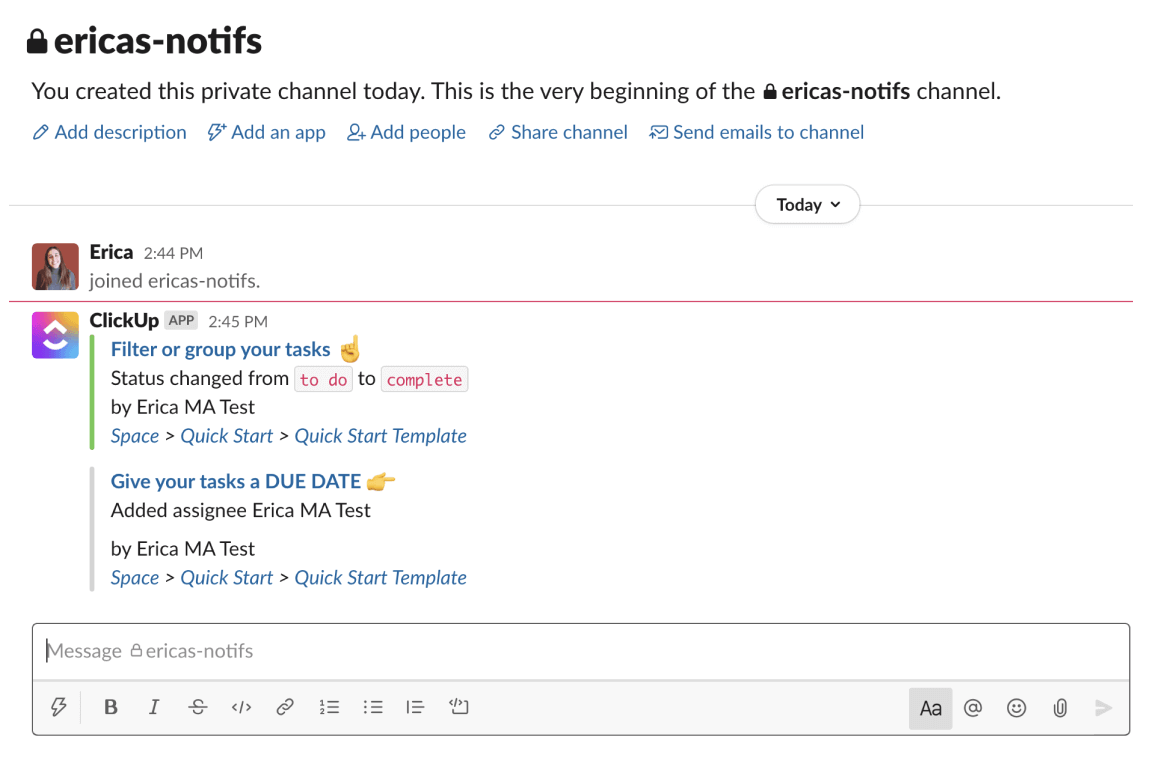
Task: Open Filter or group your tasks
Action: (x=221, y=349)
